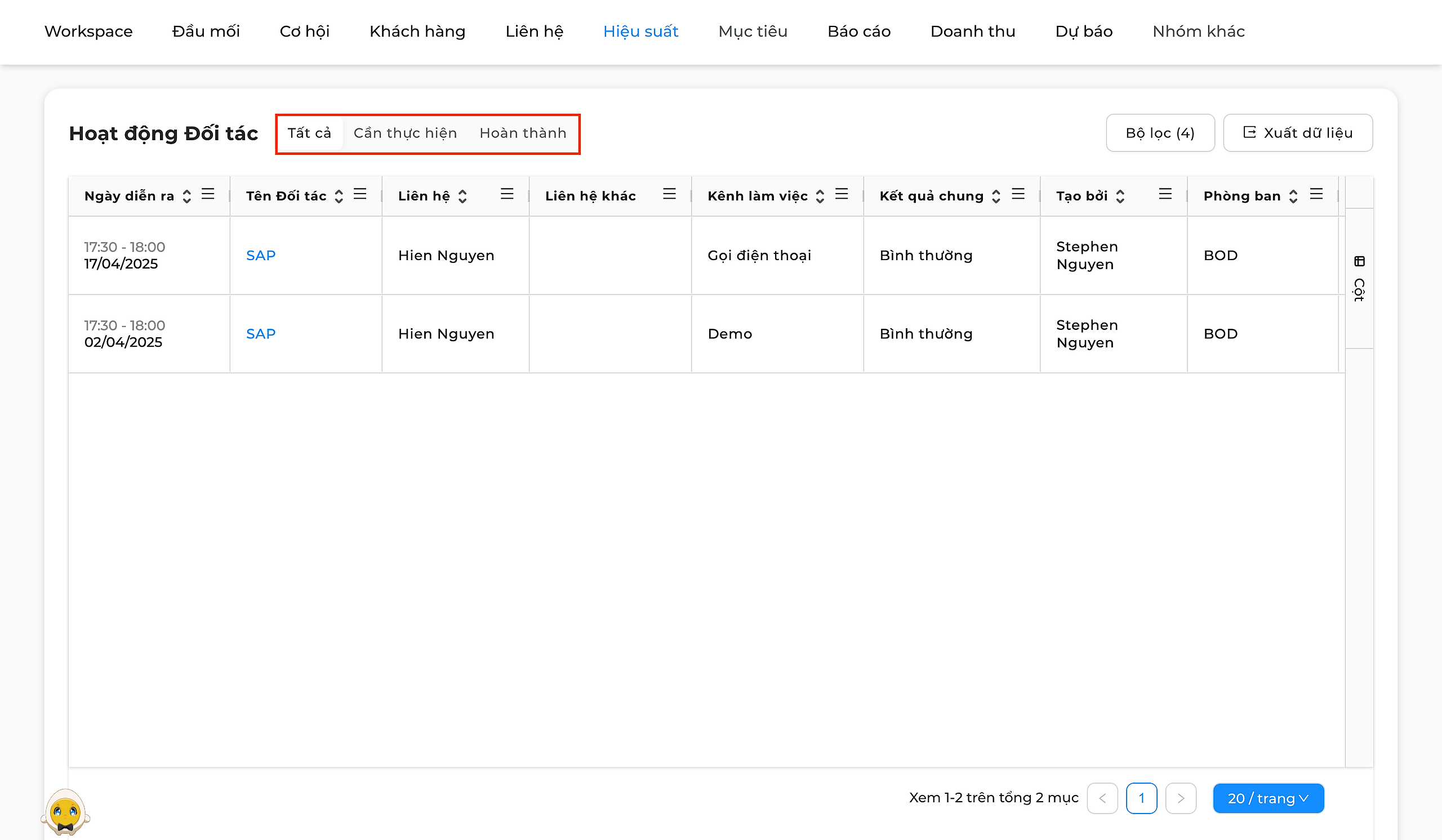
Task: Open Kênh làm việc column menu icon
Action: 842,194
